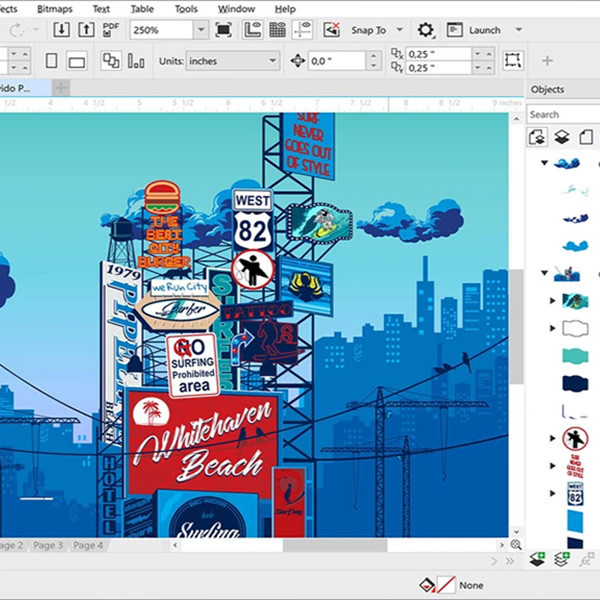Activate the full-screen preview icon
Viewport: 600px width, 600px height.
(223, 30)
